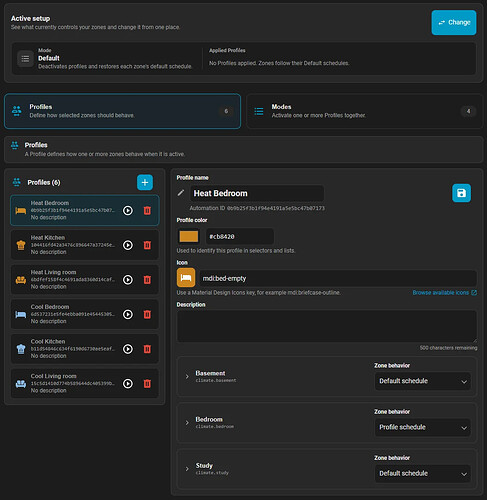
Task: Click the Default mode list icon
Action: [25, 59]
